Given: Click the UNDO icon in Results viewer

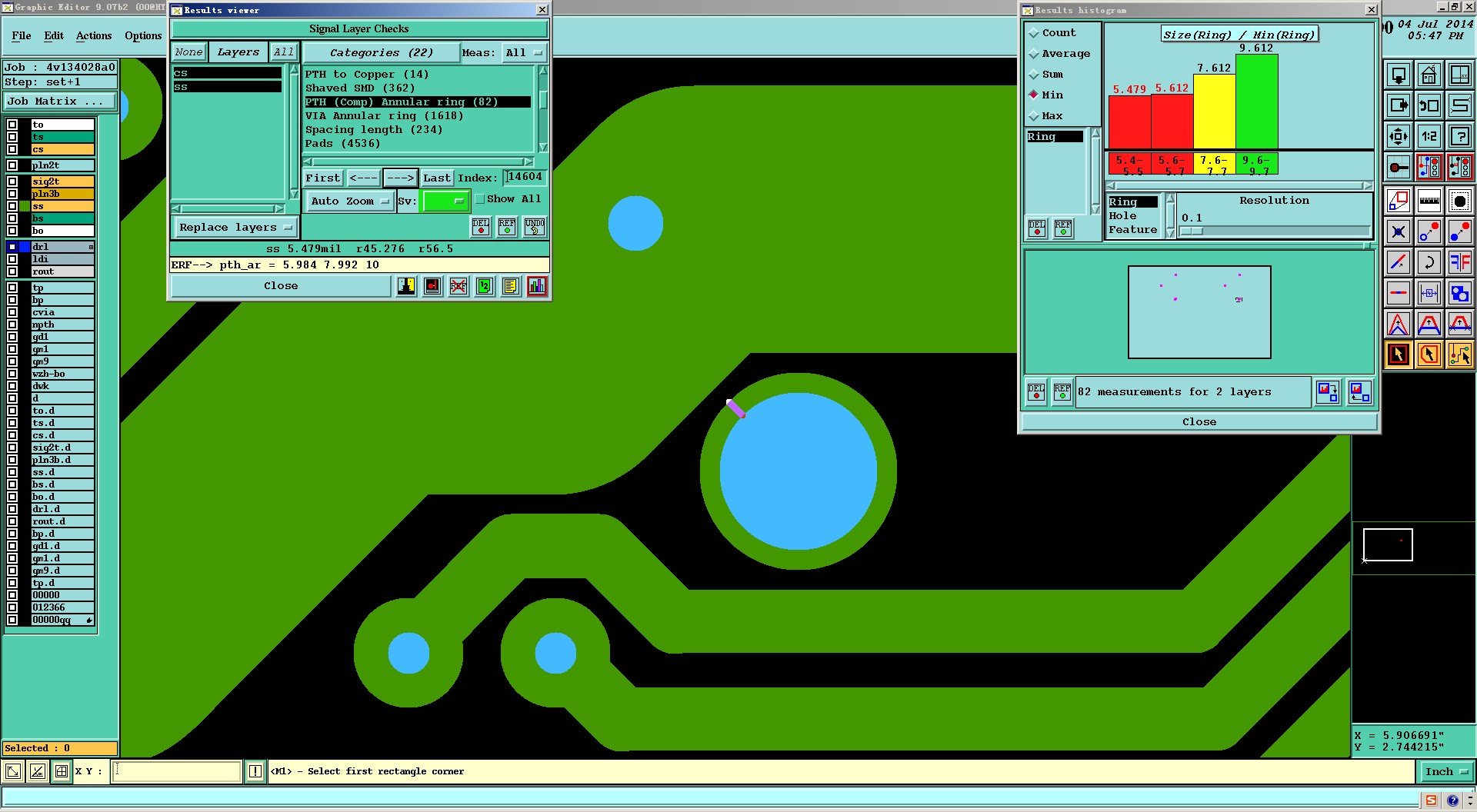Looking at the screenshot, I should click(x=535, y=227).
